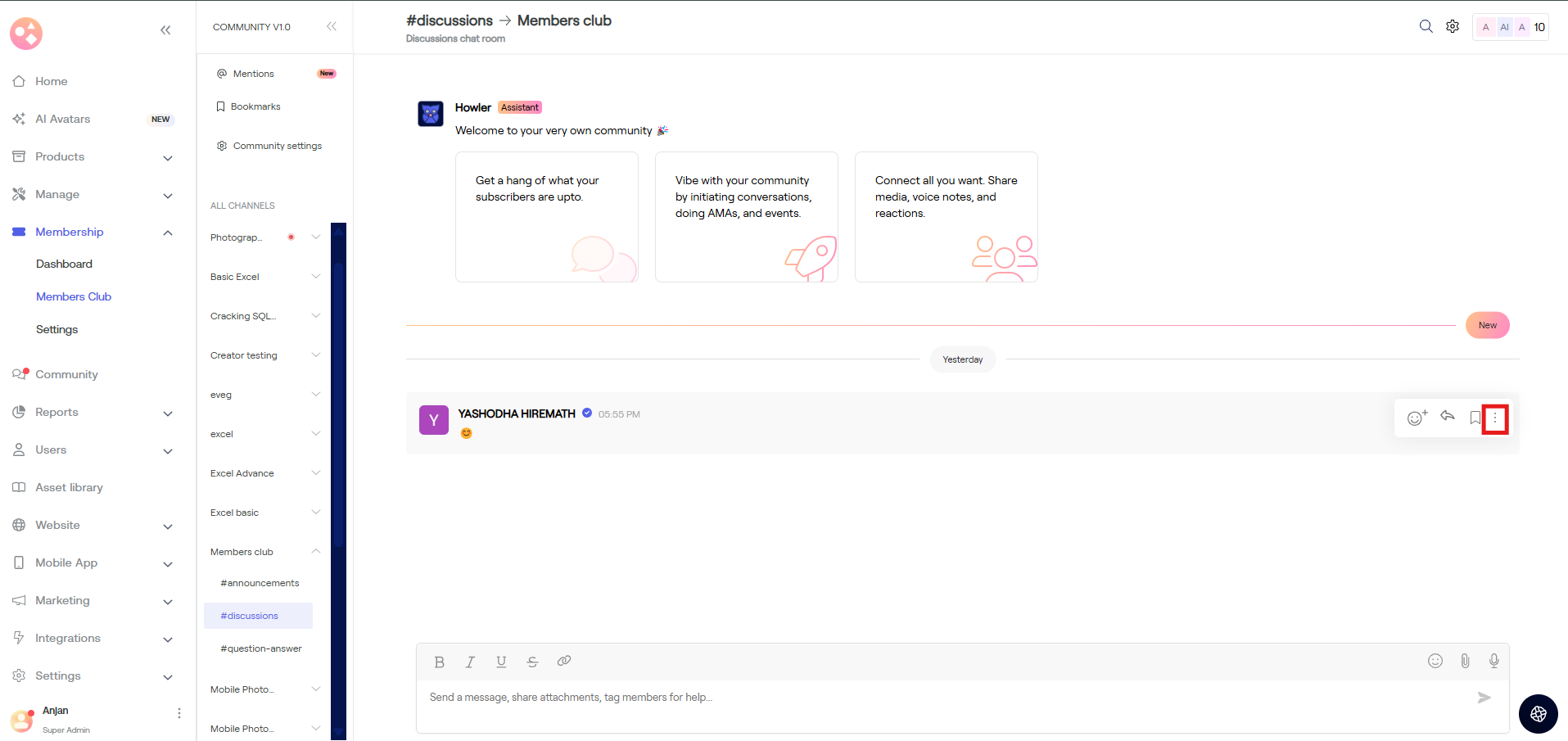Record a voice note with microphone
This screenshot has width=1568, height=741.
[x=1493, y=661]
